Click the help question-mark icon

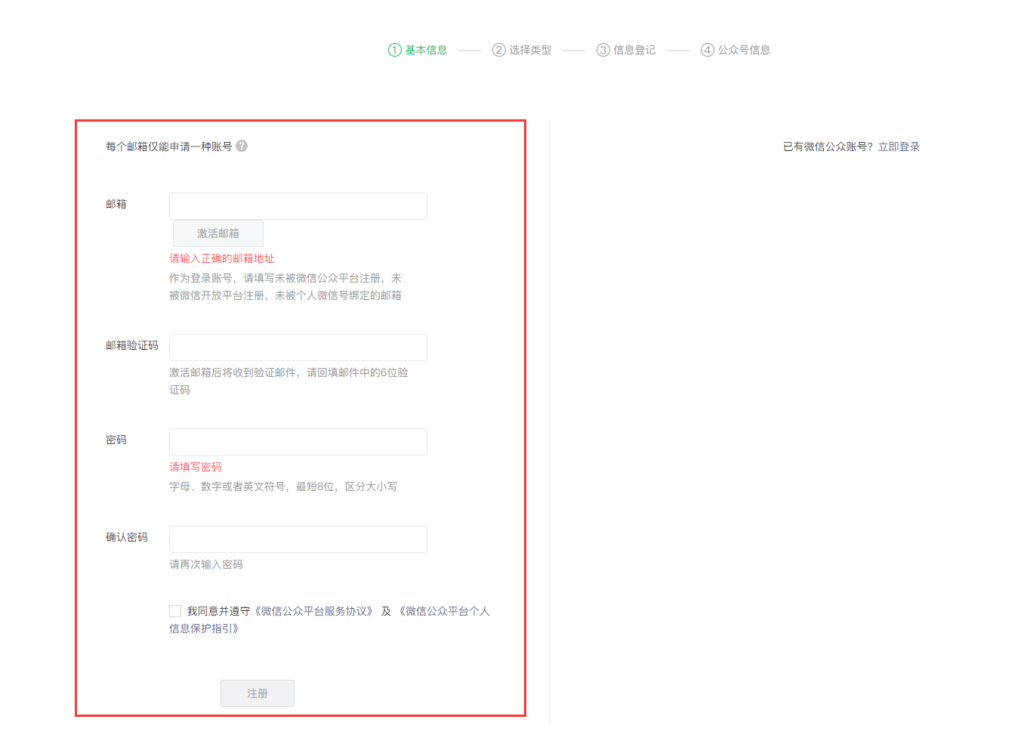242,146
